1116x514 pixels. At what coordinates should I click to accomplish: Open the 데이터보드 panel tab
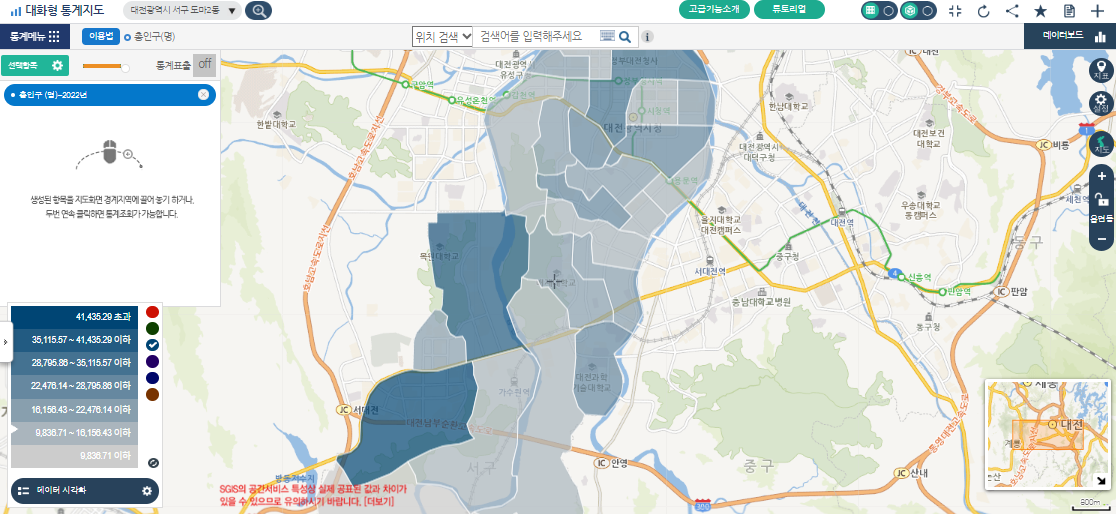click(x=1070, y=36)
